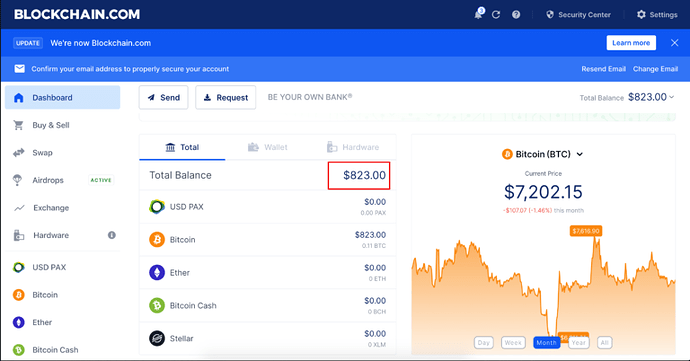Click the Hardware info icon in sidebar
This screenshot has width=690, height=361.
pyautogui.click(x=112, y=235)
